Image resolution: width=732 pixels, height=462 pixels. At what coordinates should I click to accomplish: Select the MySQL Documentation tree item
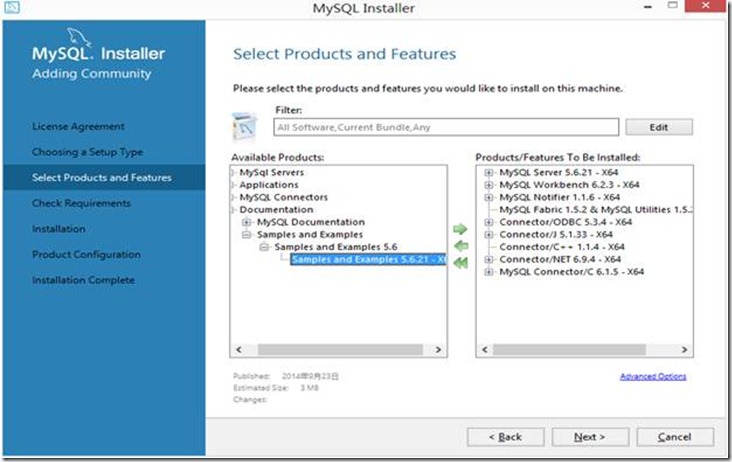pos(310,222)
